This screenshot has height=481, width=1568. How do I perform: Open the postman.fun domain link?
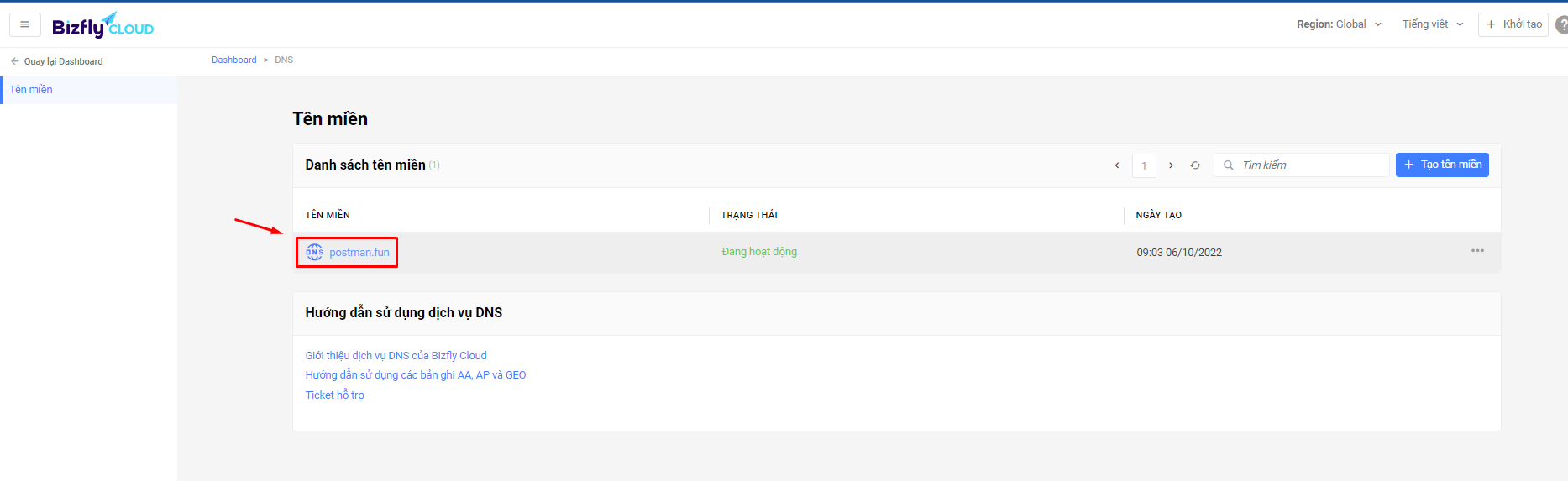pos(359,252)
